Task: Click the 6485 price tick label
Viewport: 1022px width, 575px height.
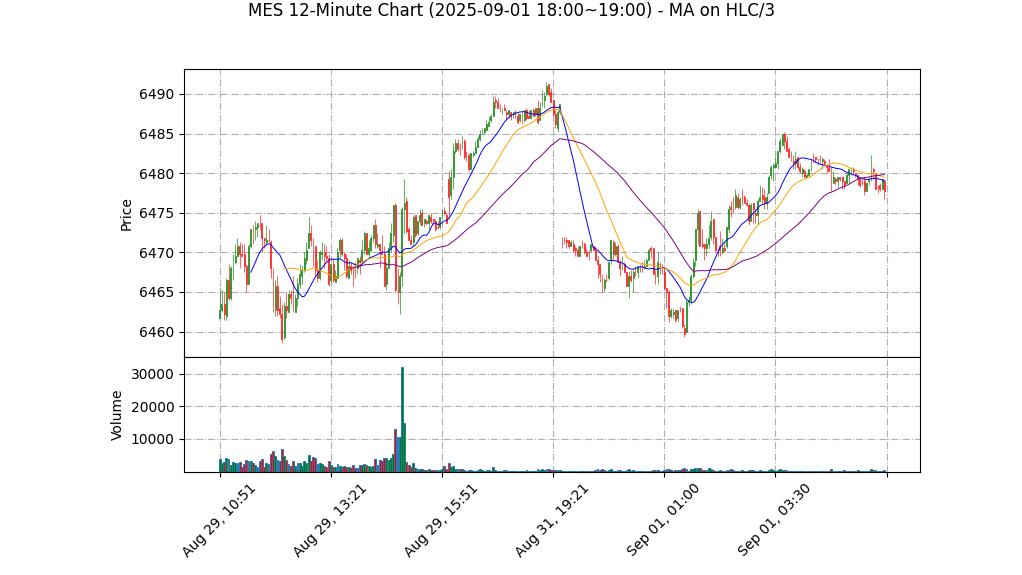Action: [x=156, y=134]
